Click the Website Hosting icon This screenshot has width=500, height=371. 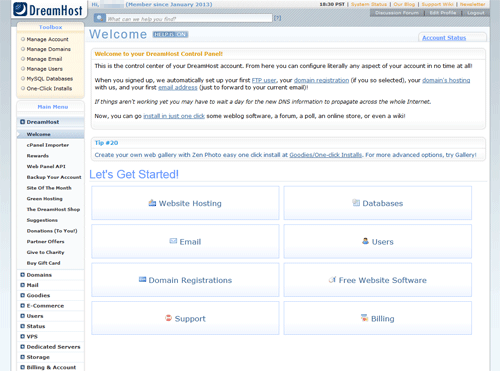tap(152, 203)
